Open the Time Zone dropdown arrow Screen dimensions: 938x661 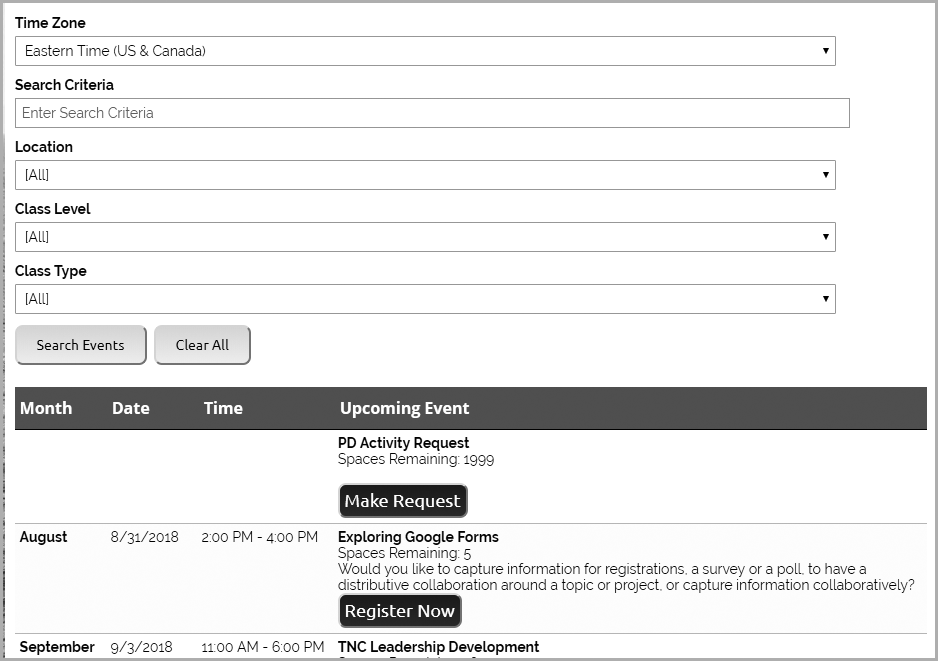[x=825, y=50]
